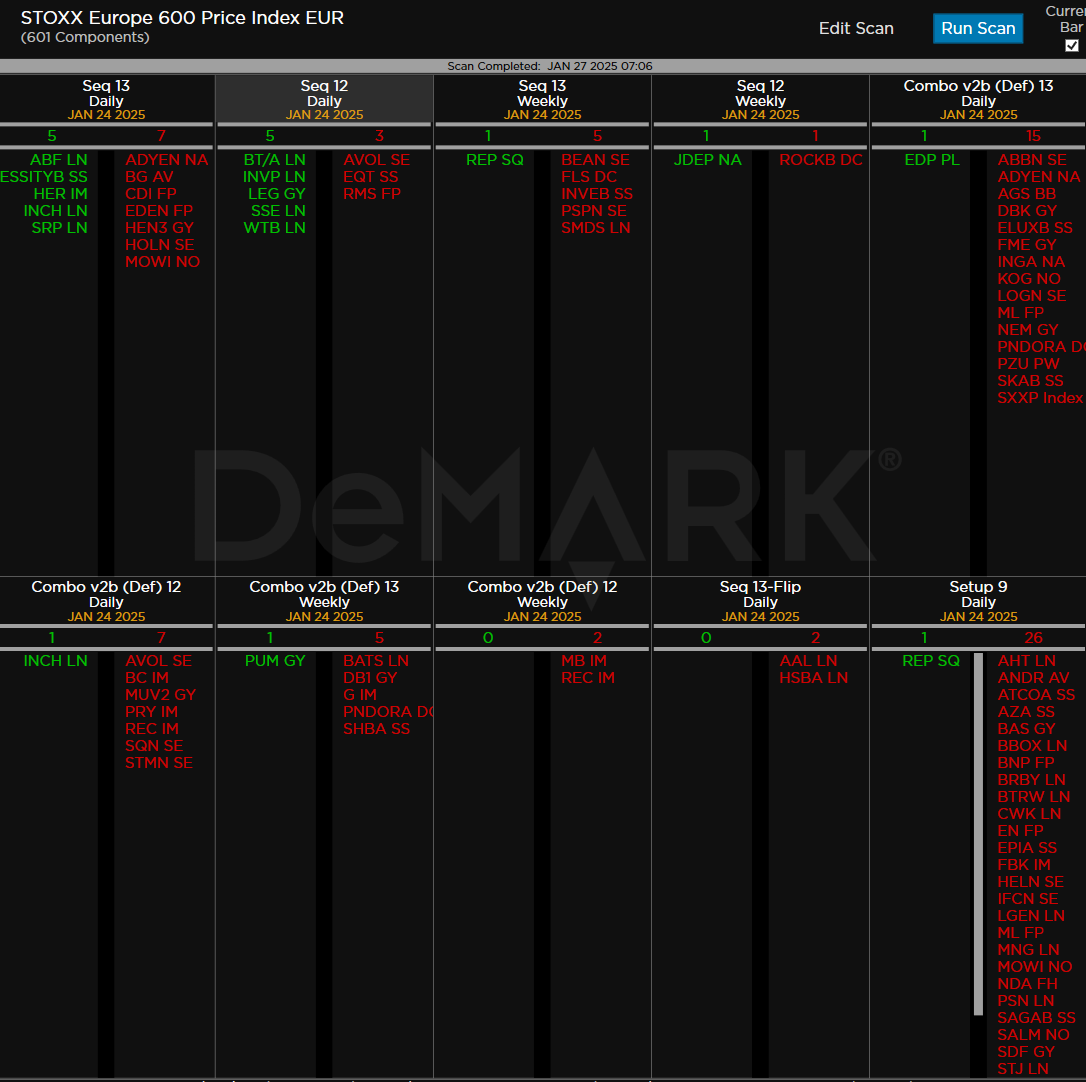This screenshot has width=1086, height=1082.
Task: Select Combo v2b (Def) 12 Daily header
Action: pos(107,601)
